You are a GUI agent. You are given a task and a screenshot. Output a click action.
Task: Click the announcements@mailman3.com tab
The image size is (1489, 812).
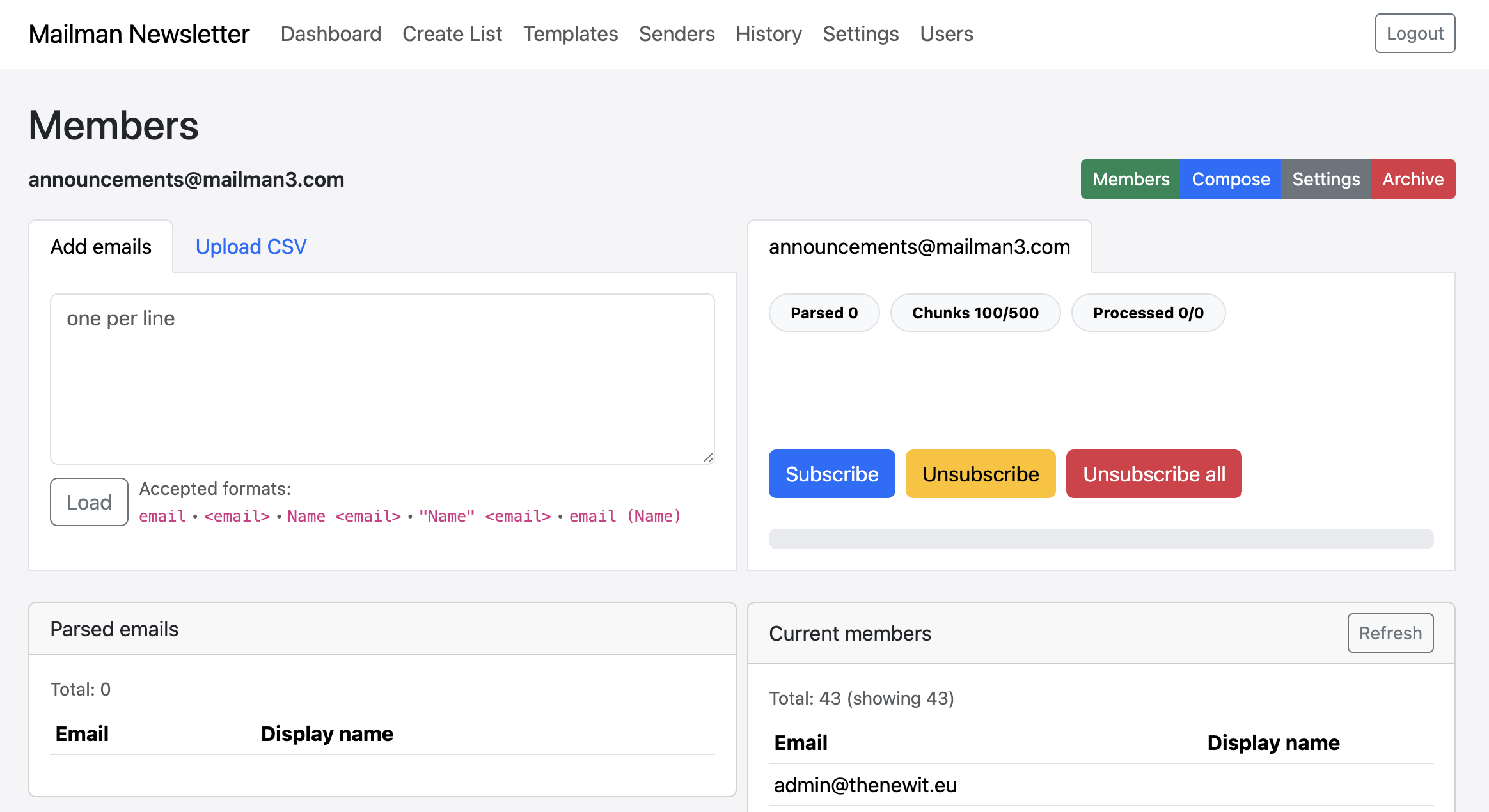click(918, 247)
